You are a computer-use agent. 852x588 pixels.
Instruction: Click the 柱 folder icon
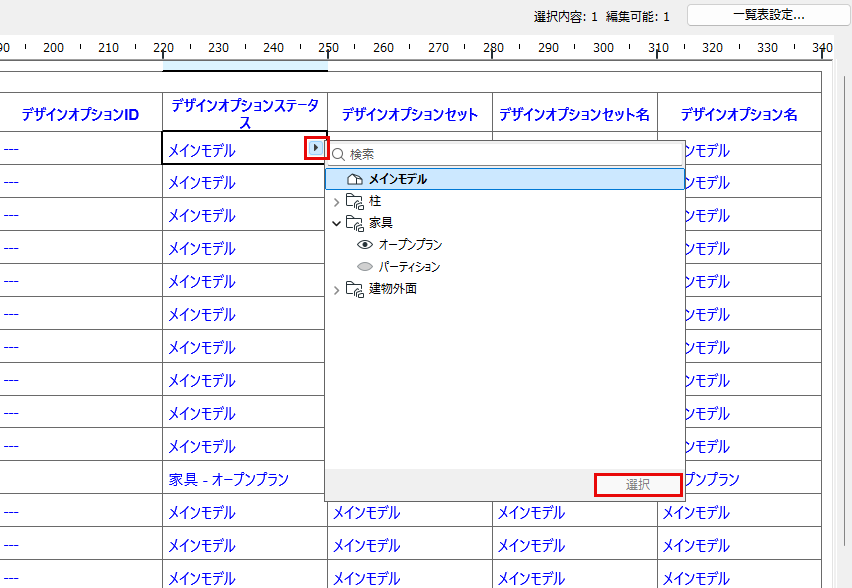355,202
